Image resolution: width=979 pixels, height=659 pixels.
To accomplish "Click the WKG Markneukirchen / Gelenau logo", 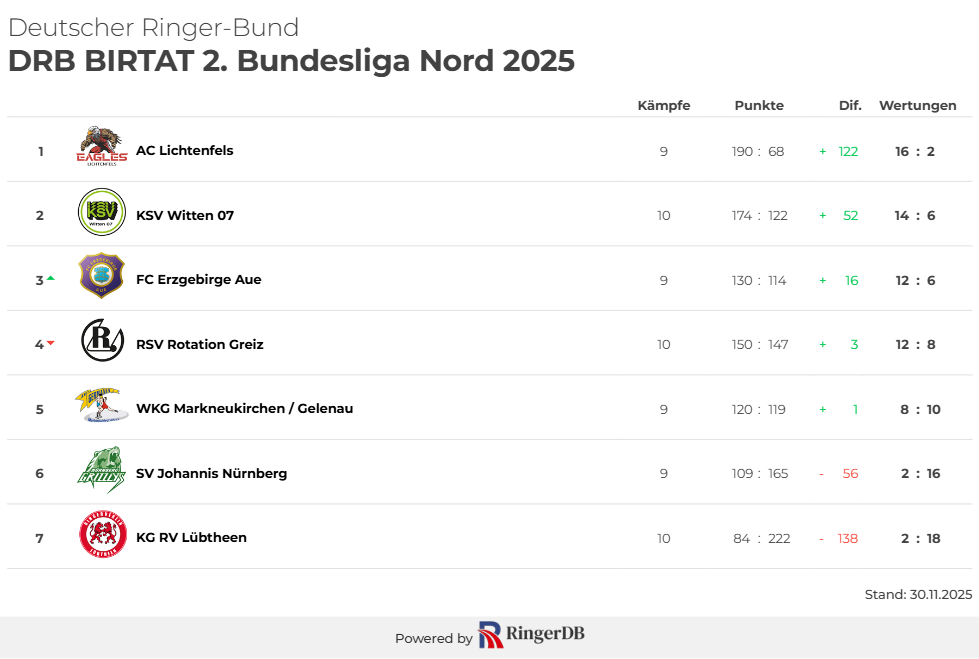I will [102, 406].
